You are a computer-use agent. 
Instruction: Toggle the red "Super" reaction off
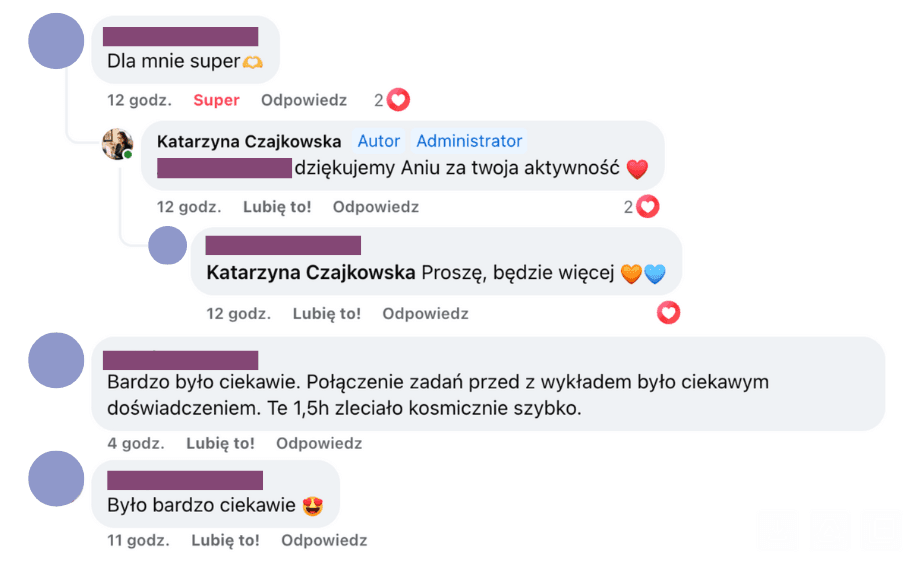click(216, 100)
